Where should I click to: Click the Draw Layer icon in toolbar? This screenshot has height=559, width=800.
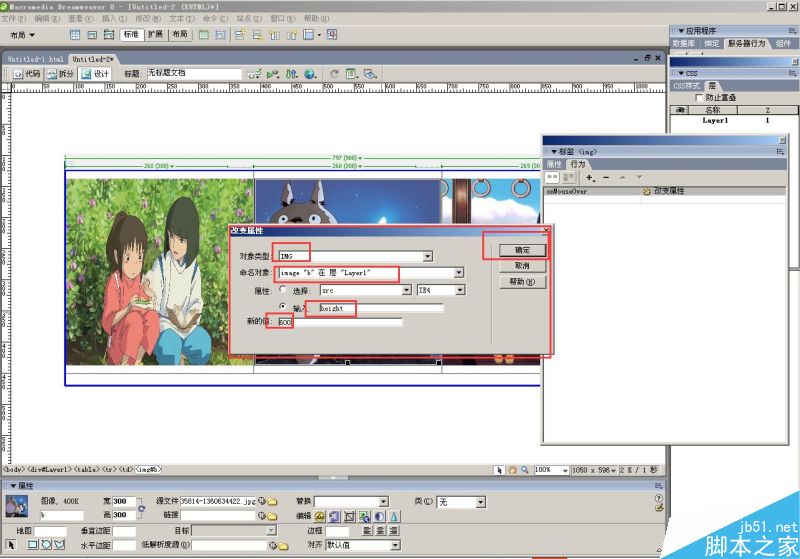109,35
